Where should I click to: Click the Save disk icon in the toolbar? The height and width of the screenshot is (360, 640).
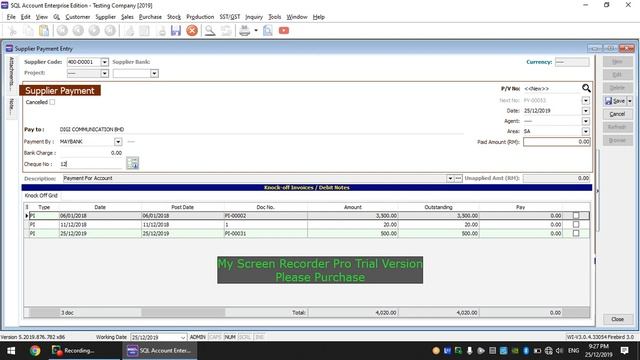tap(176, 31)
